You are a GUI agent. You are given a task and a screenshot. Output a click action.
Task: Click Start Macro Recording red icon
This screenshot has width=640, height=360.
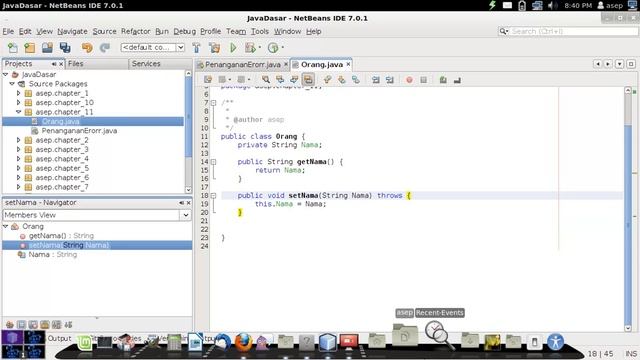click(409, 80)
